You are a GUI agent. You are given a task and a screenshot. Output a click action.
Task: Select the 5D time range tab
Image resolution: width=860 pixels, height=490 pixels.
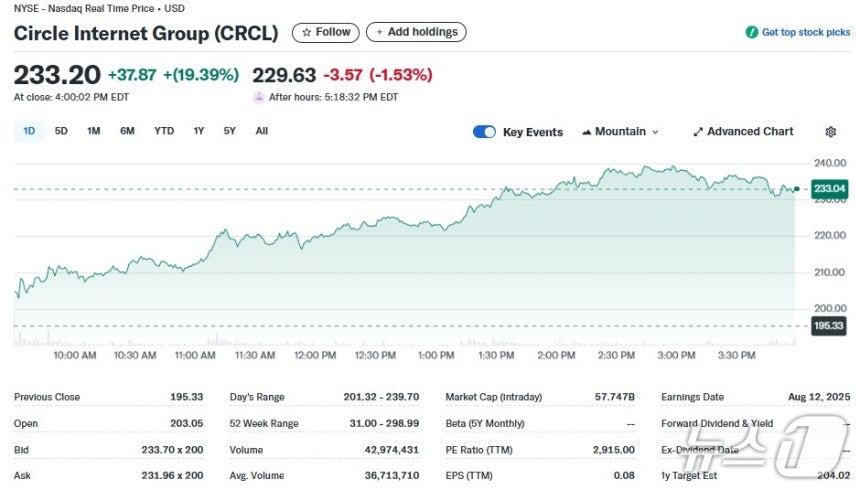point(61,131)
